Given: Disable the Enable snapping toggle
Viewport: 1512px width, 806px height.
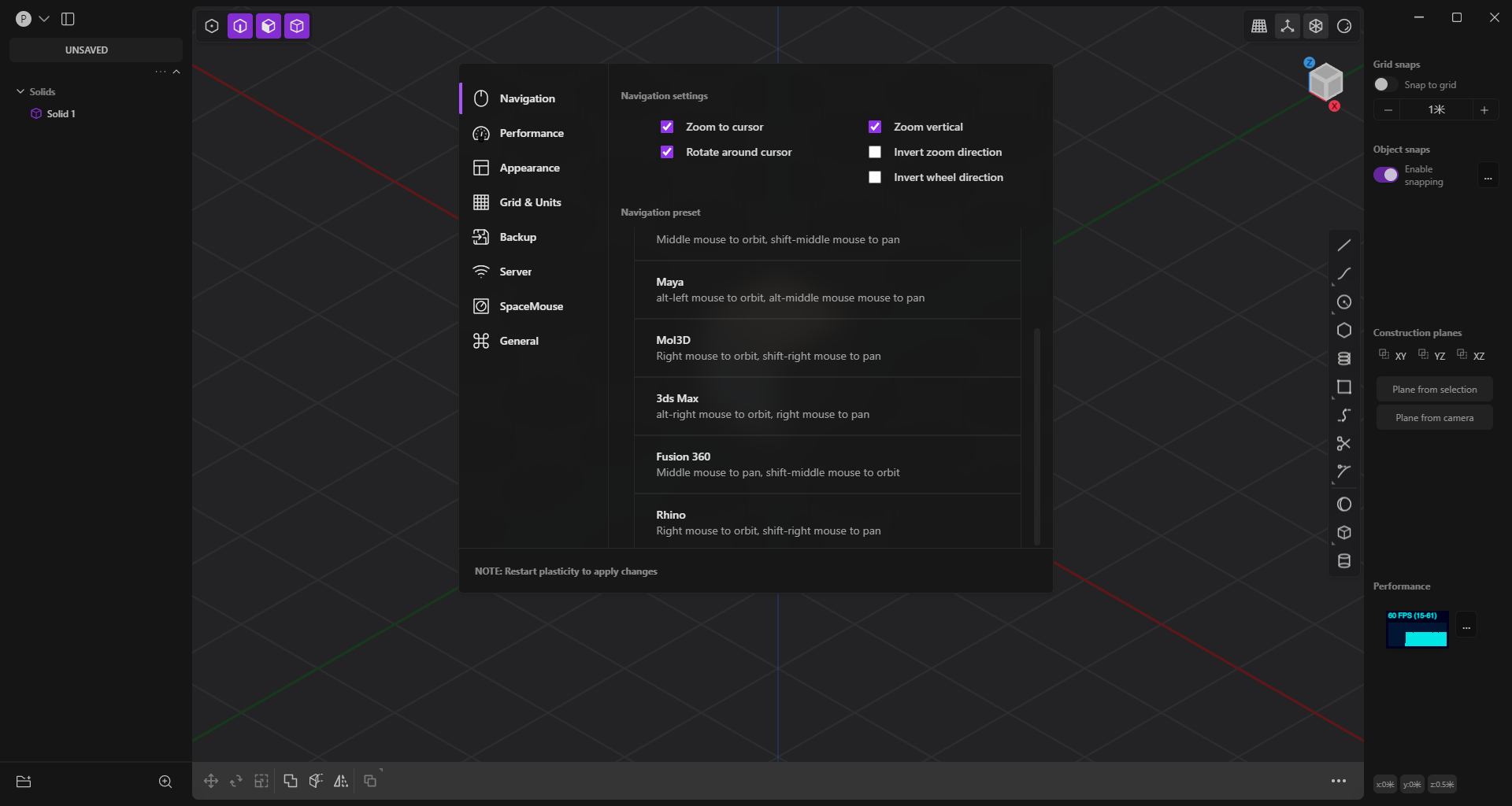Looking at the screenshot, I should 1387,175.
